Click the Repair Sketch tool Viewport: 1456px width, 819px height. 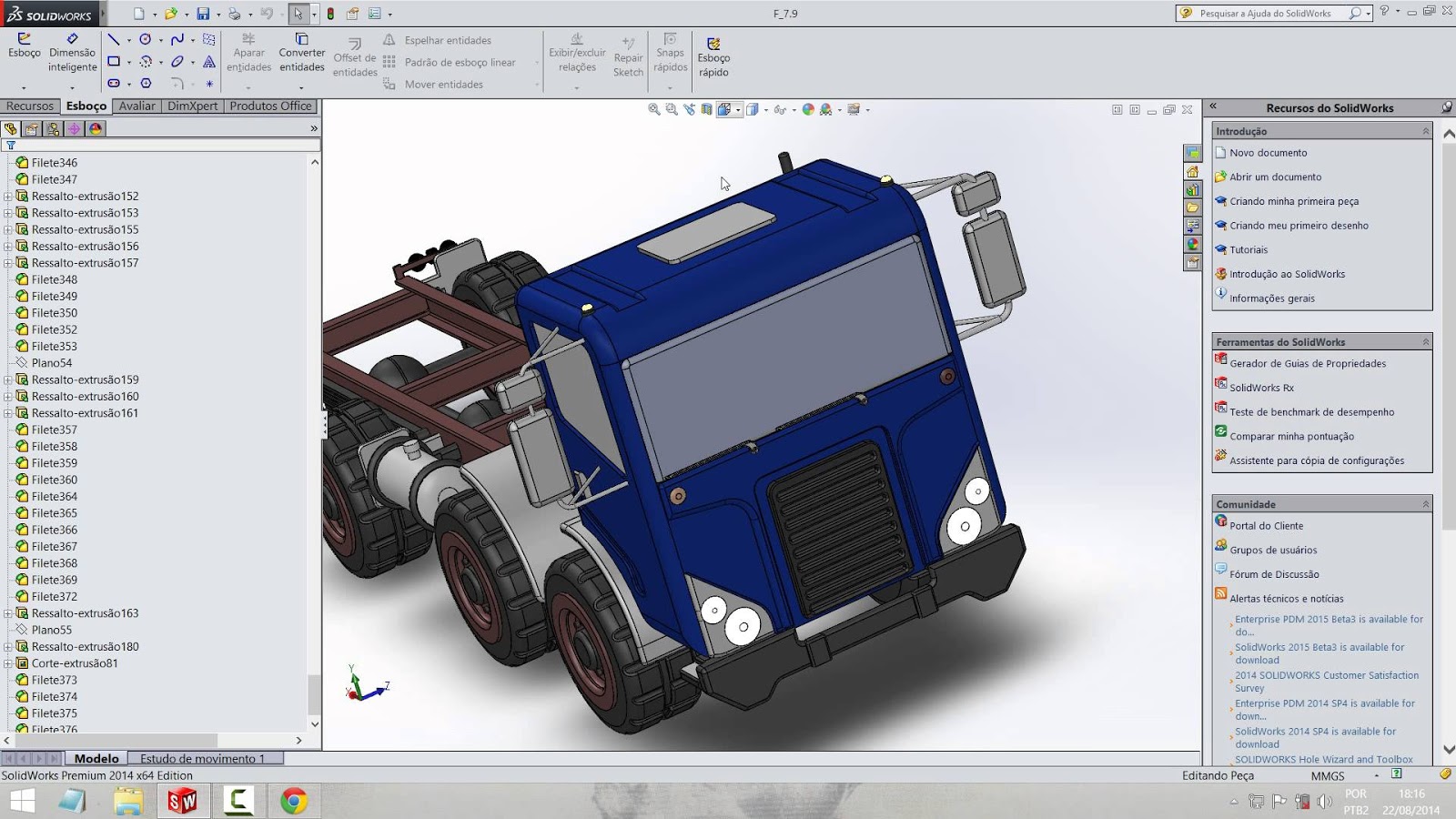click(x=628, y=56)
